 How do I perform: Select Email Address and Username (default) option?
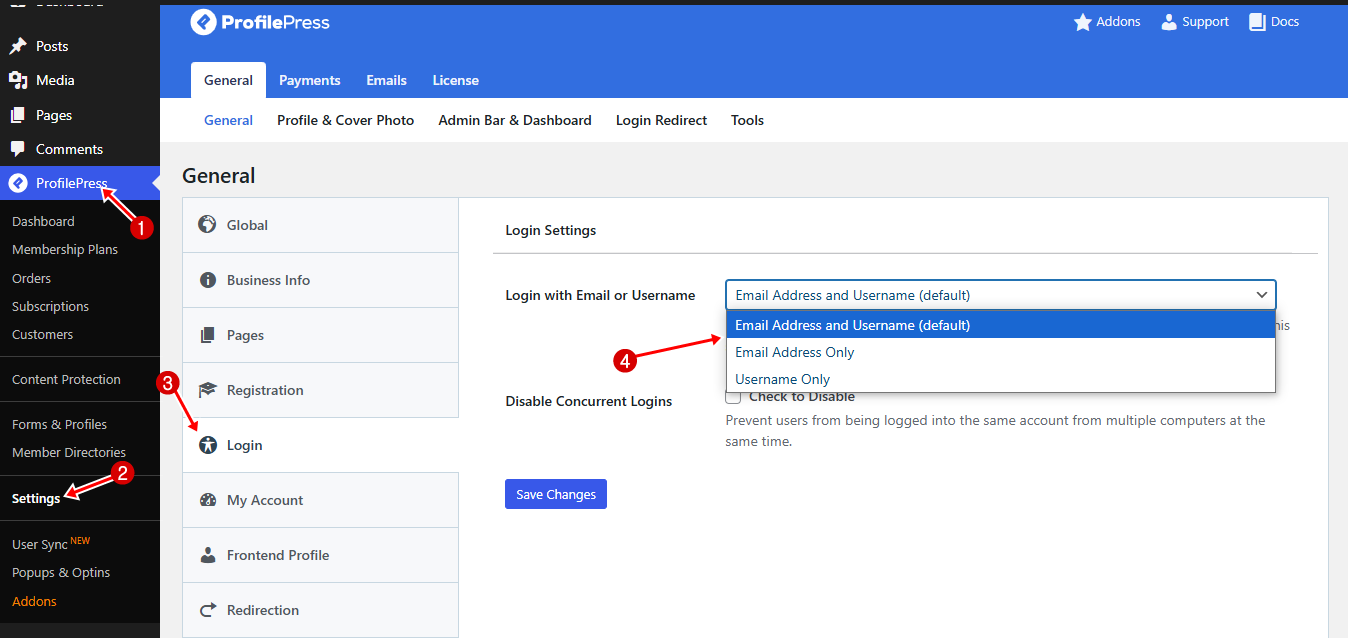[x=1001, y=325]
